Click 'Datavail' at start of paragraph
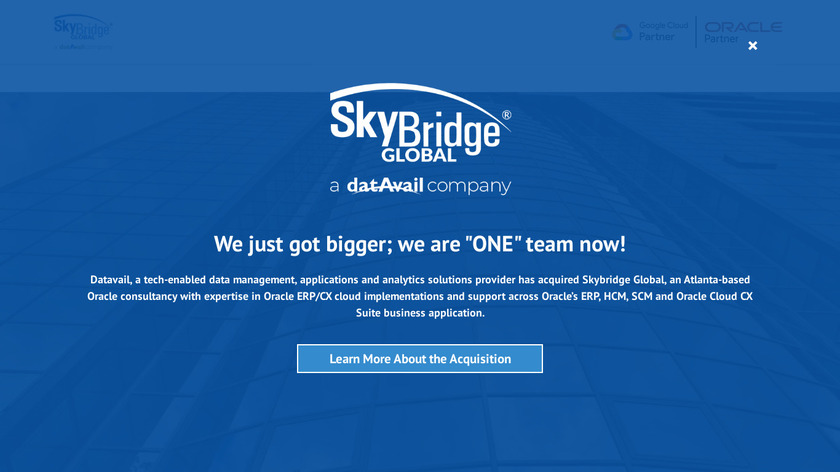The width and height of the screenshot is (840, 472). coord(110,280)
